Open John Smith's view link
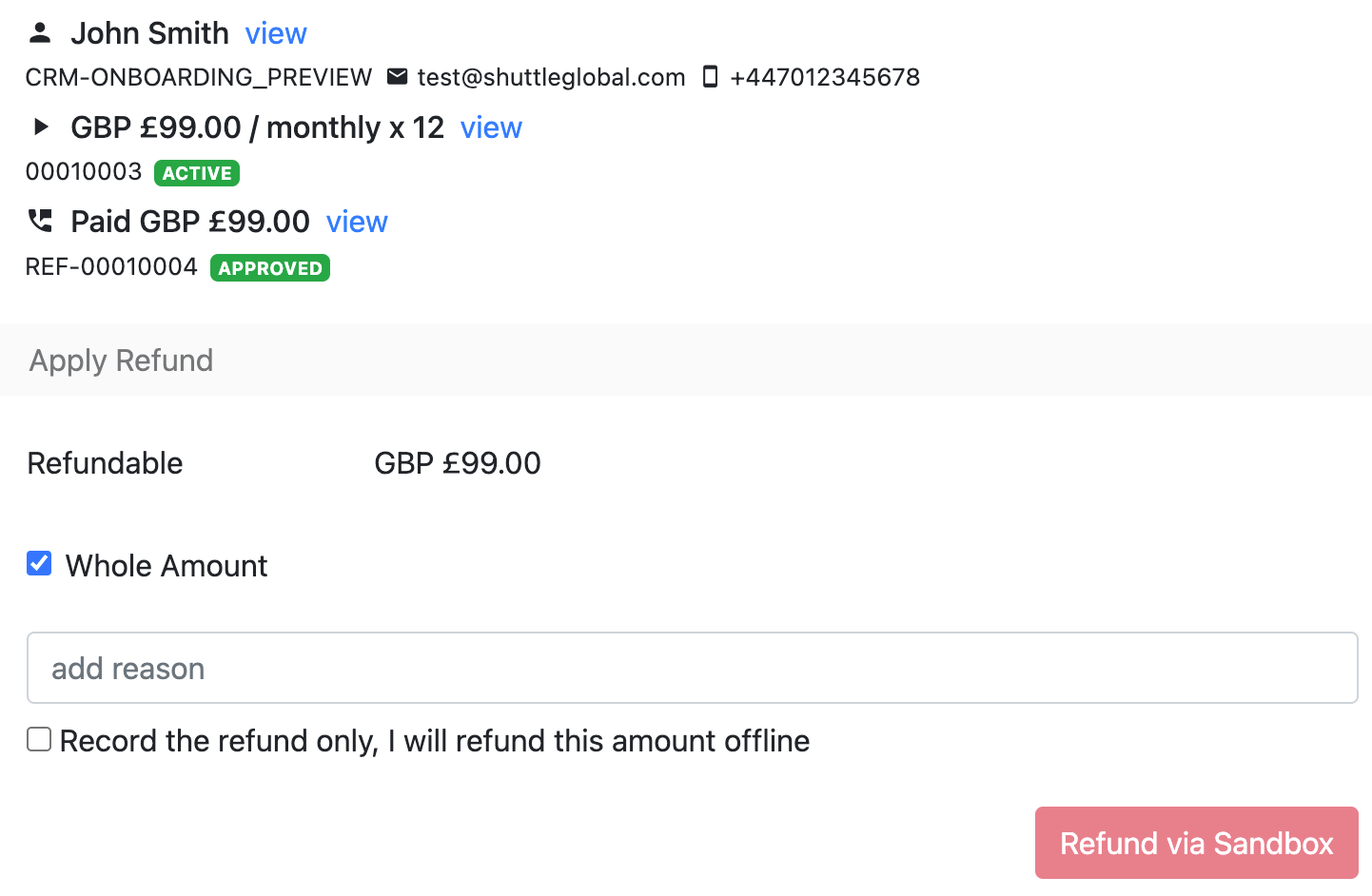Viewport: 1372px width, 896px height. 276,33
